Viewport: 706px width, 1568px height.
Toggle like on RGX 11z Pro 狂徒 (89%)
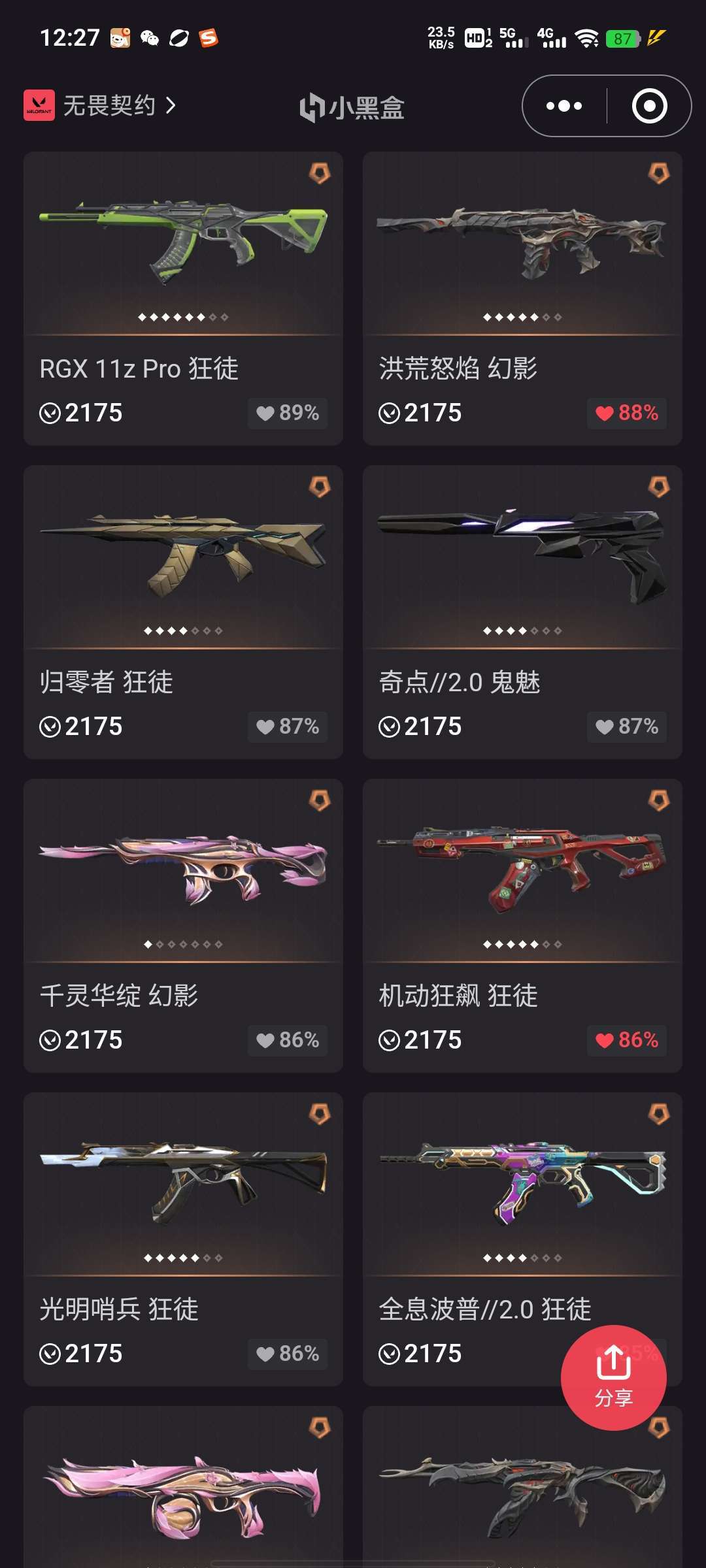pos(288,413)
